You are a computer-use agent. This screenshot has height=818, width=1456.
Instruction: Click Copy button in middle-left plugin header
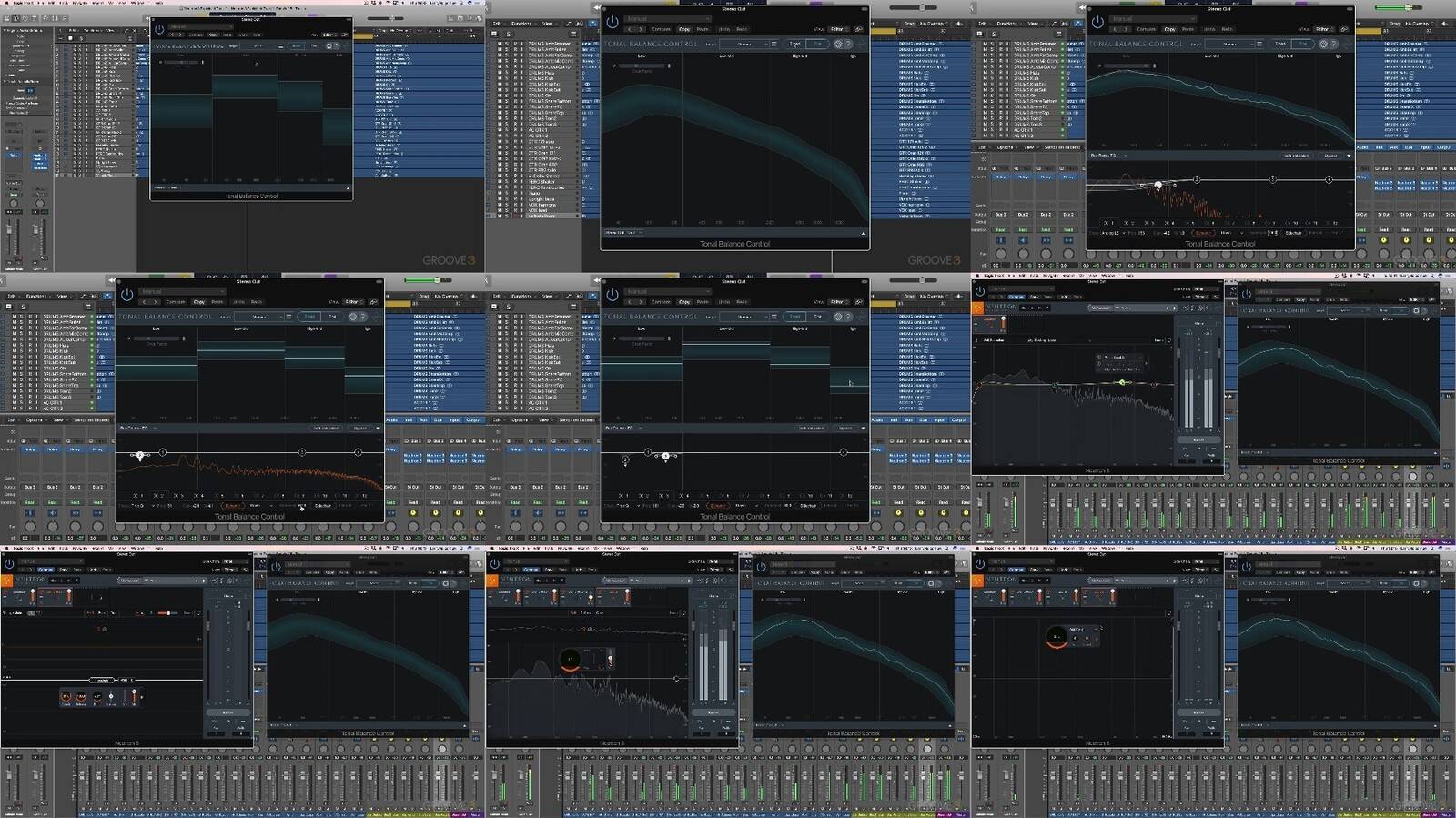199,302
